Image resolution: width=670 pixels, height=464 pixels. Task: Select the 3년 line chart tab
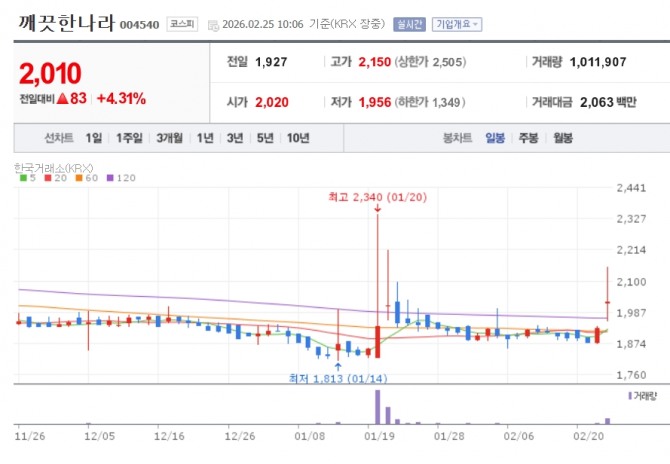235,138
